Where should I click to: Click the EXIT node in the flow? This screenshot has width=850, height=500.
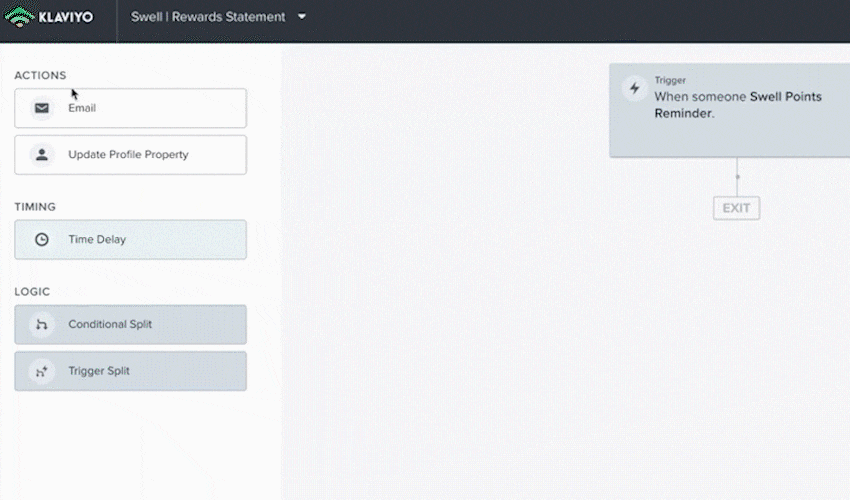[736, 208]
